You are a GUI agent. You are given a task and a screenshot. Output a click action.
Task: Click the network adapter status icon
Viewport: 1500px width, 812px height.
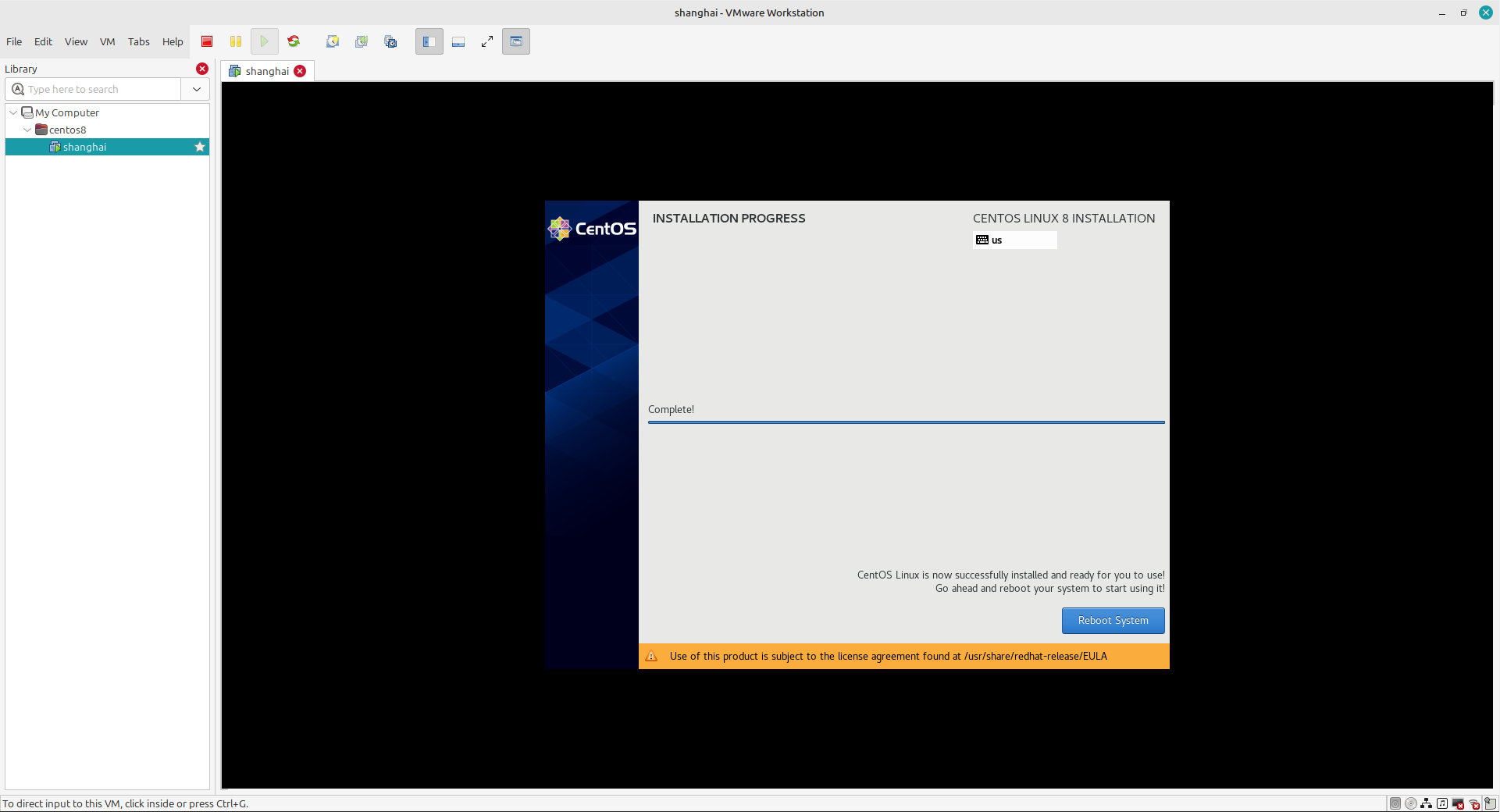(x=1427, y=803)
